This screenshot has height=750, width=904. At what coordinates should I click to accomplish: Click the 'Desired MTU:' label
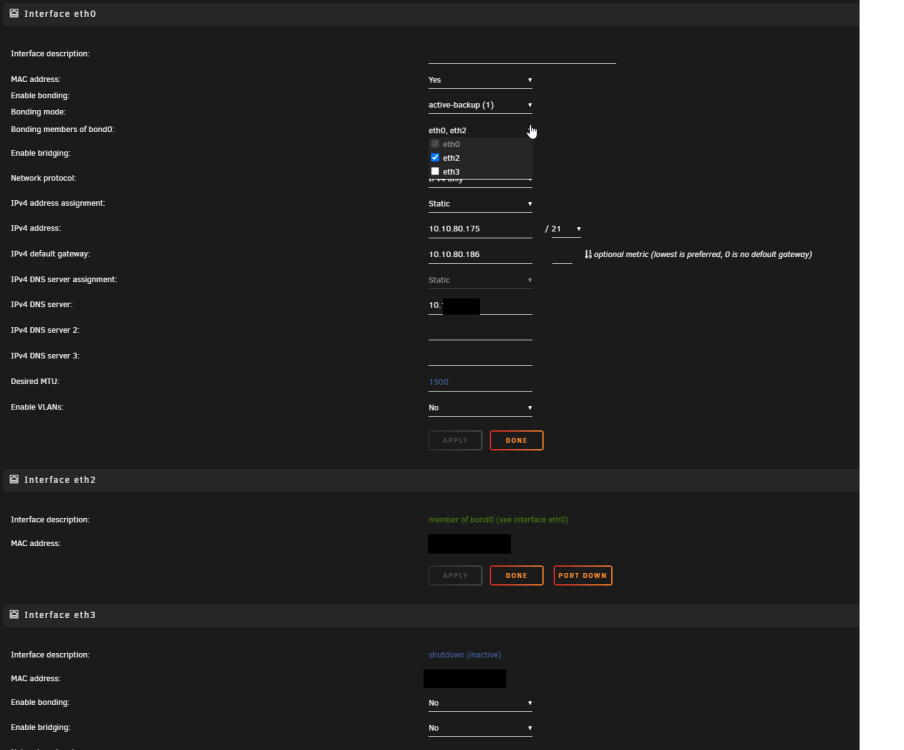point(35,382)
